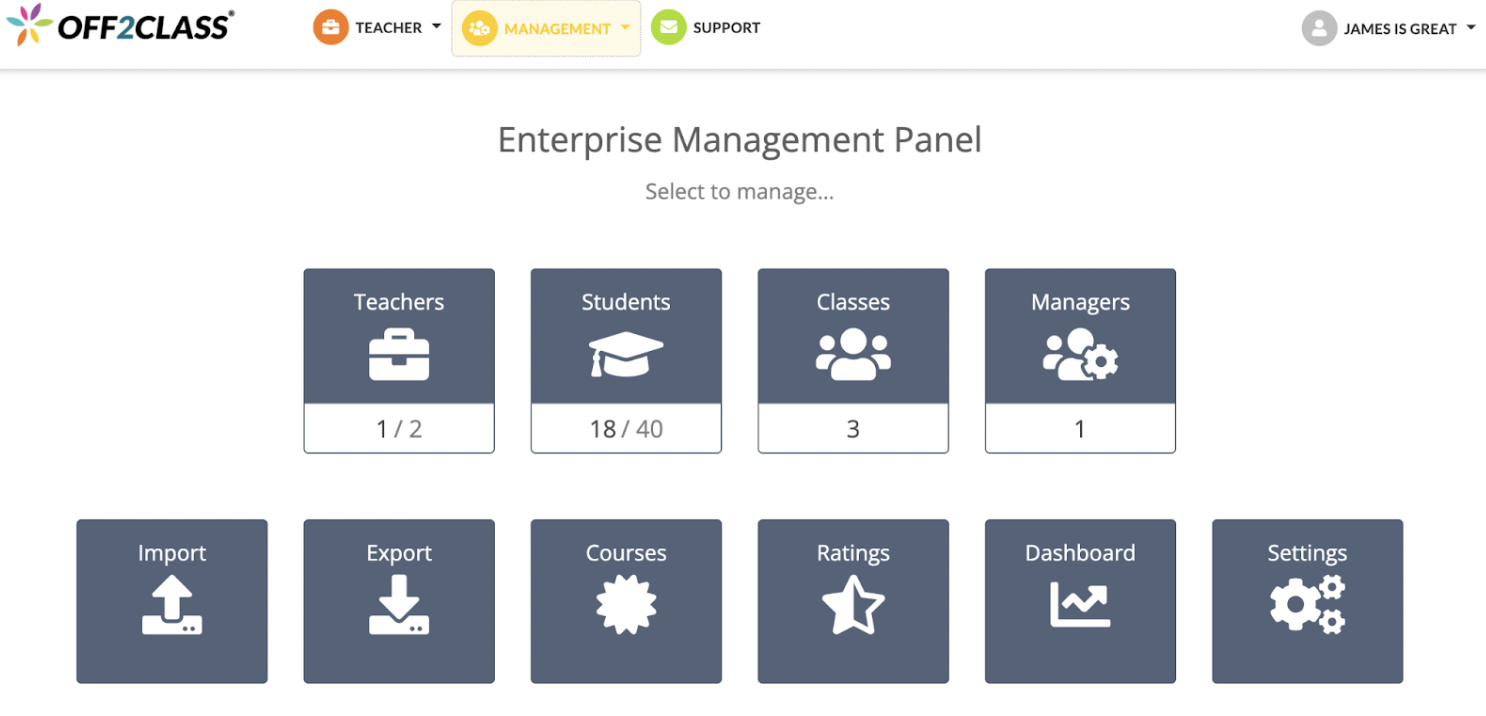Viewport: 1486px width, 716px height.
Task: Open the Classes management tile
Action: (x=852, y=360)
